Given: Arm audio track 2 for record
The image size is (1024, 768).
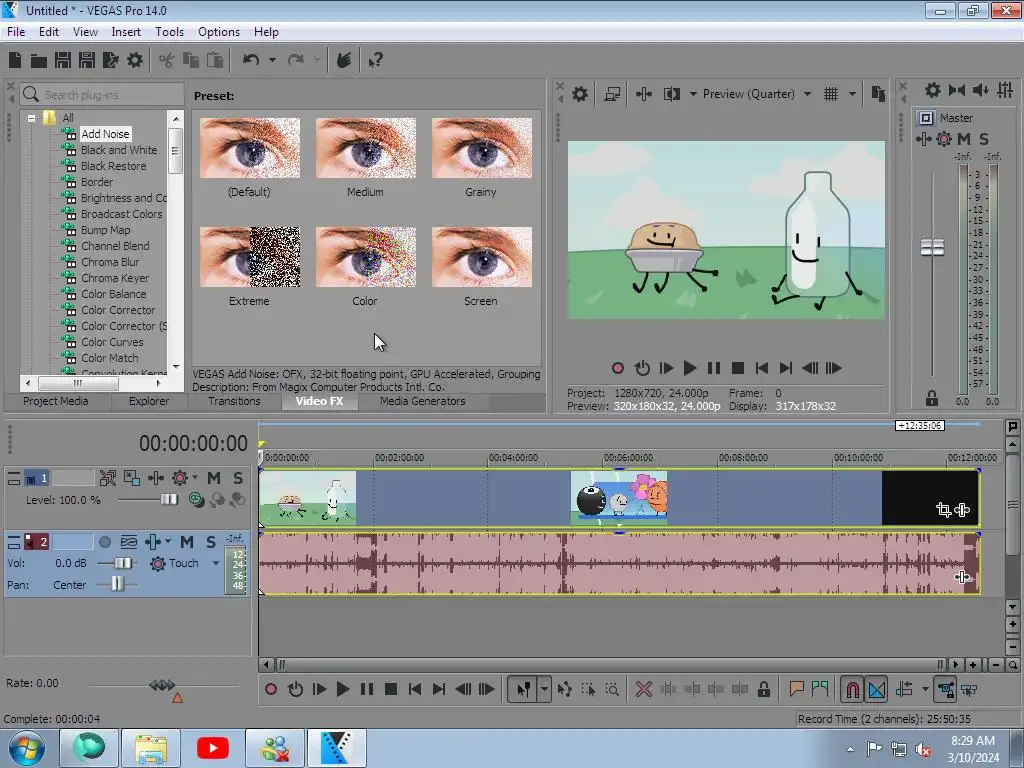Looking at the screenshot, I should tap(104, 541).
